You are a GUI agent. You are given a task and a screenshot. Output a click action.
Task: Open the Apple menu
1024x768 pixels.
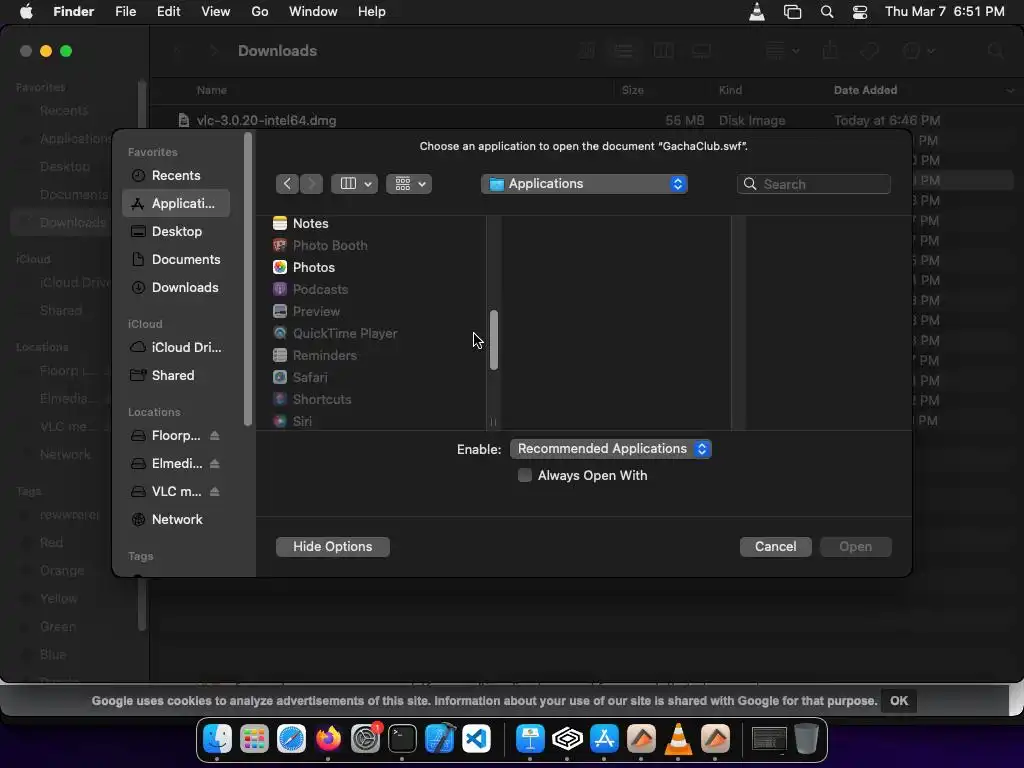[26, 12]
